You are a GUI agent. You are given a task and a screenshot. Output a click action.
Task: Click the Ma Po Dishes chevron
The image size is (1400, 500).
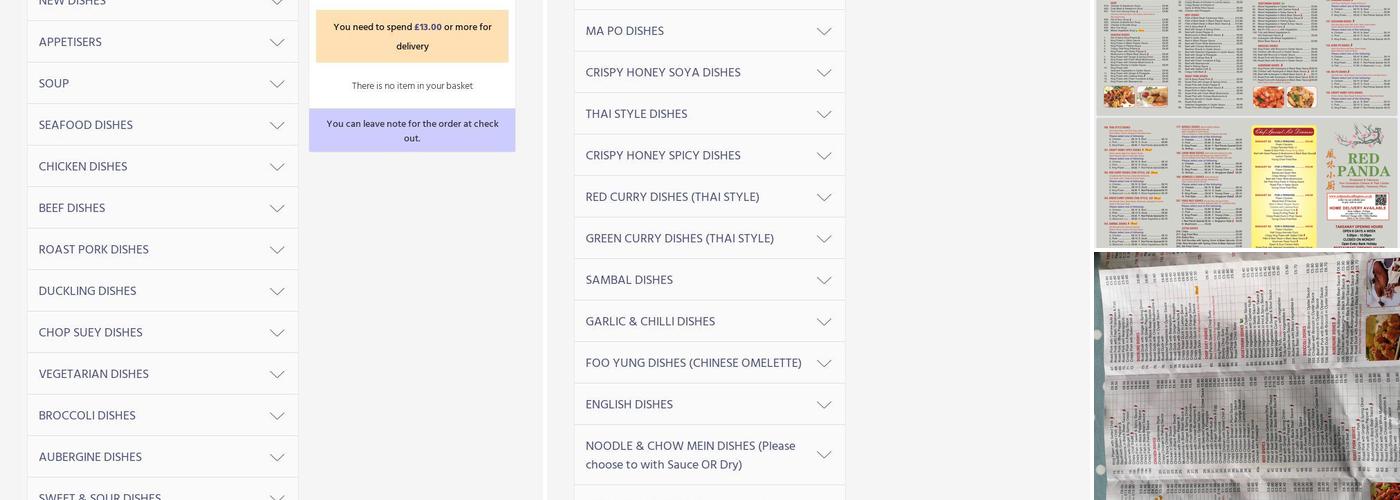tap(824, 32)
